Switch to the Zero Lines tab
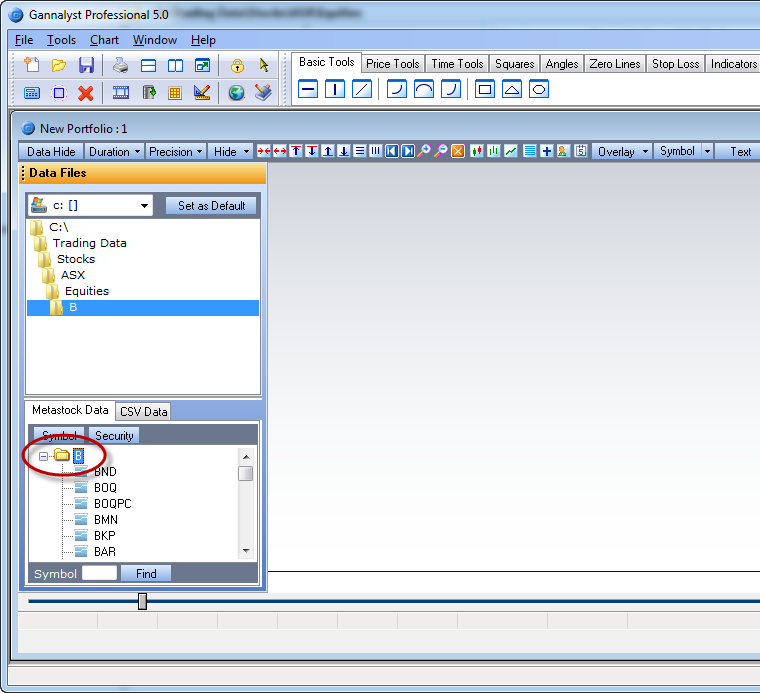The width and height of the screenshot is (760, 693). [x=615, y=63]
